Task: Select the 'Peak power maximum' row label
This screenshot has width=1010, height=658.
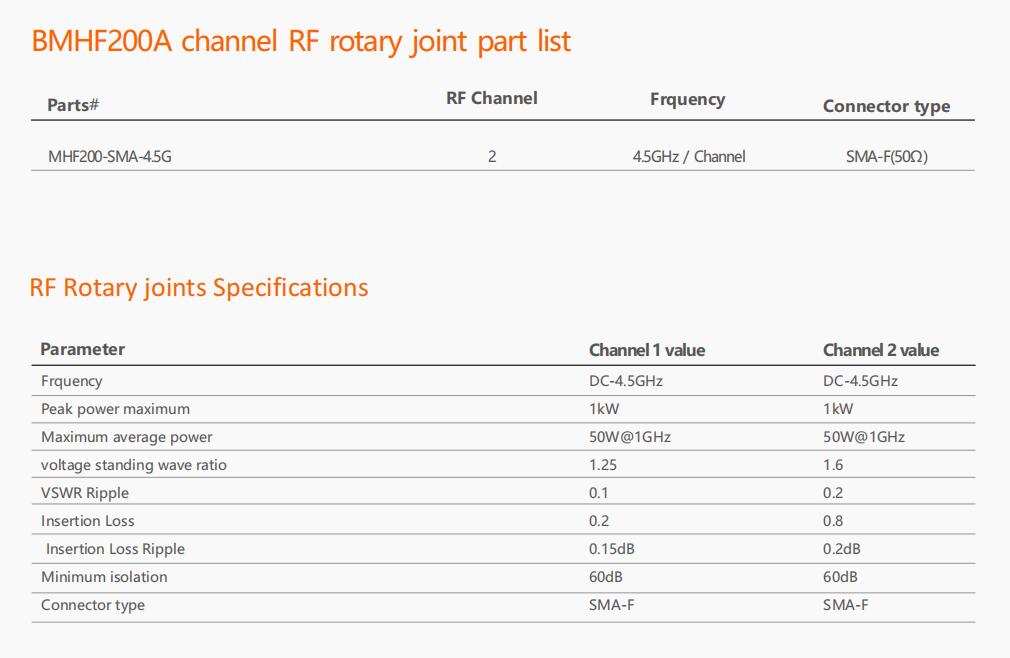Action: point(115,409)
